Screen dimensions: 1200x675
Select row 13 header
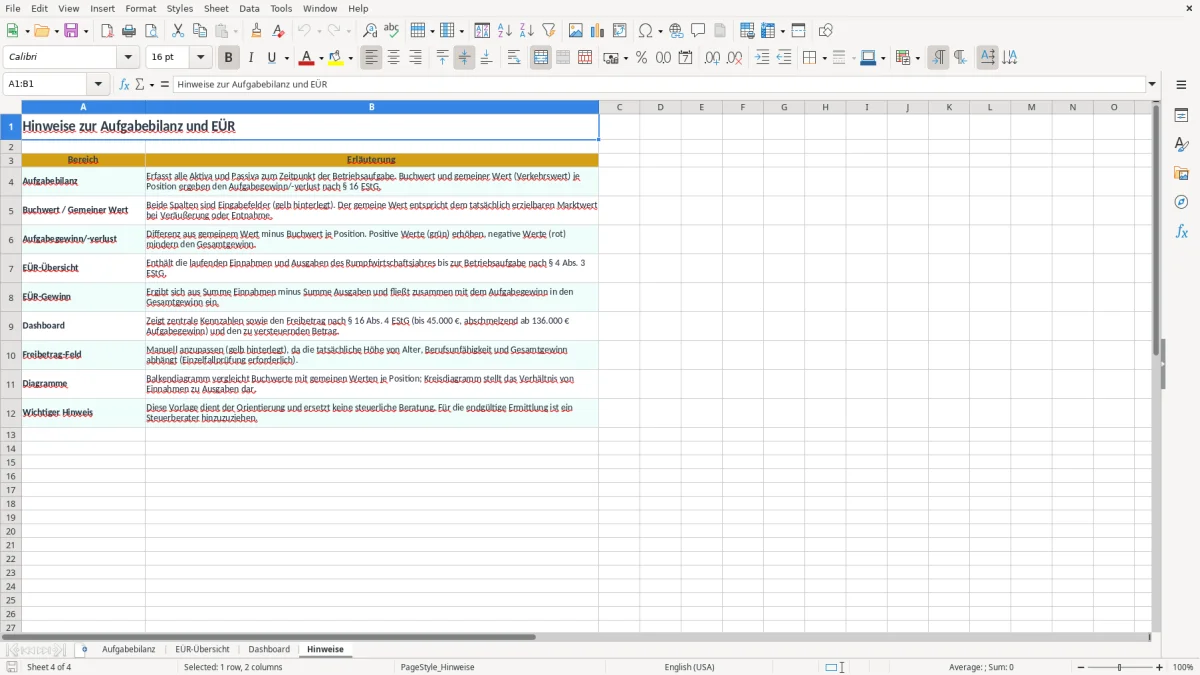tap(11, 435)
